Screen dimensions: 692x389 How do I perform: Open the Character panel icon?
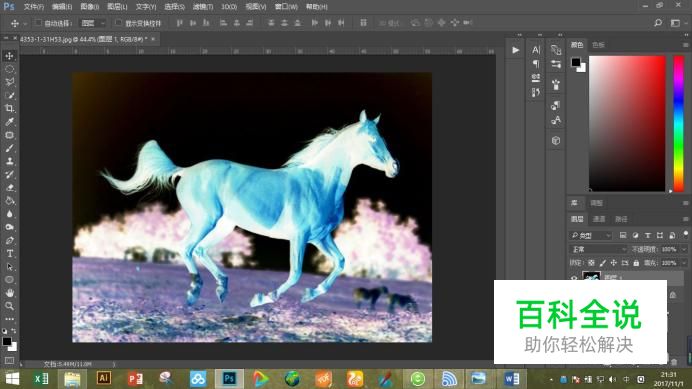point(536,50)
